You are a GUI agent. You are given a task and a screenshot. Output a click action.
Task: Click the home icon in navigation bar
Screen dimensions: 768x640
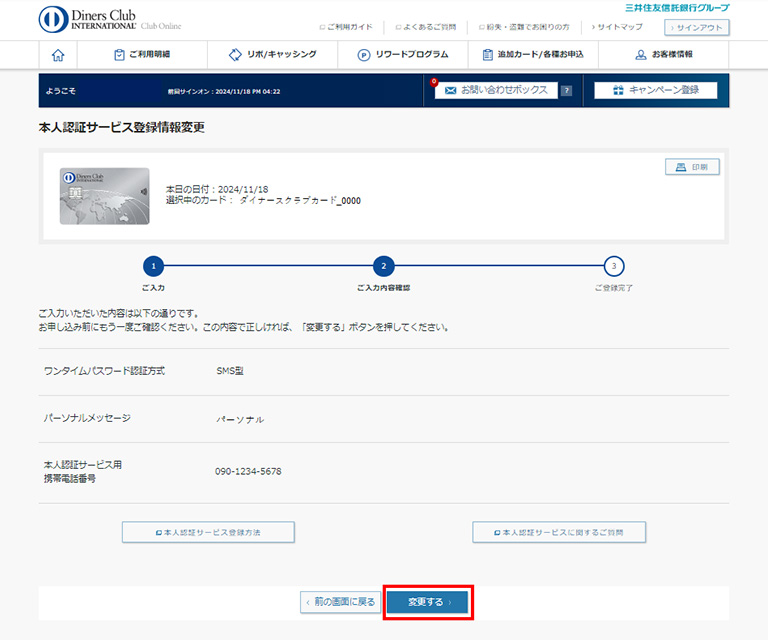tap(58, 55)
